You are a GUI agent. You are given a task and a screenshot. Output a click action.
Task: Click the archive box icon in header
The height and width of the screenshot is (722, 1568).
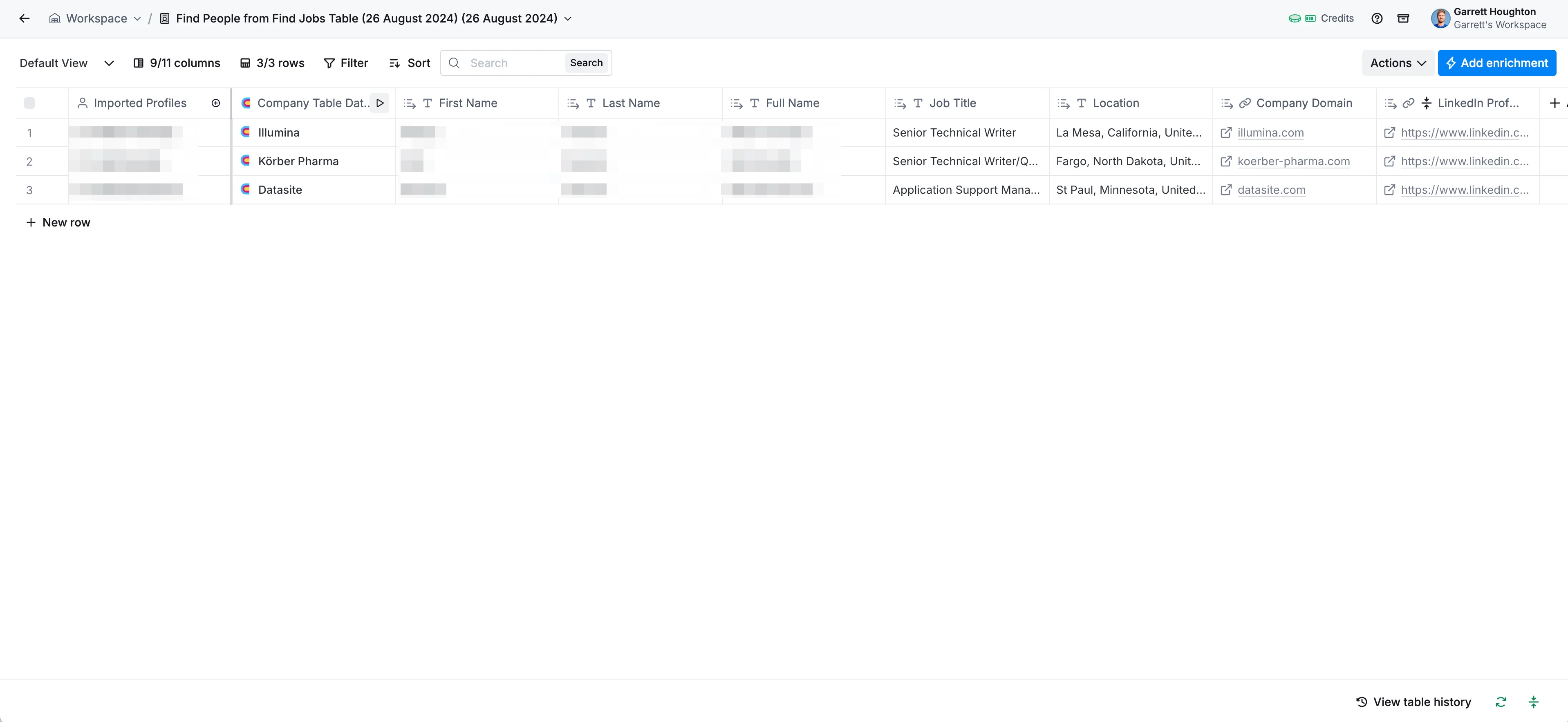(1403, 18)
